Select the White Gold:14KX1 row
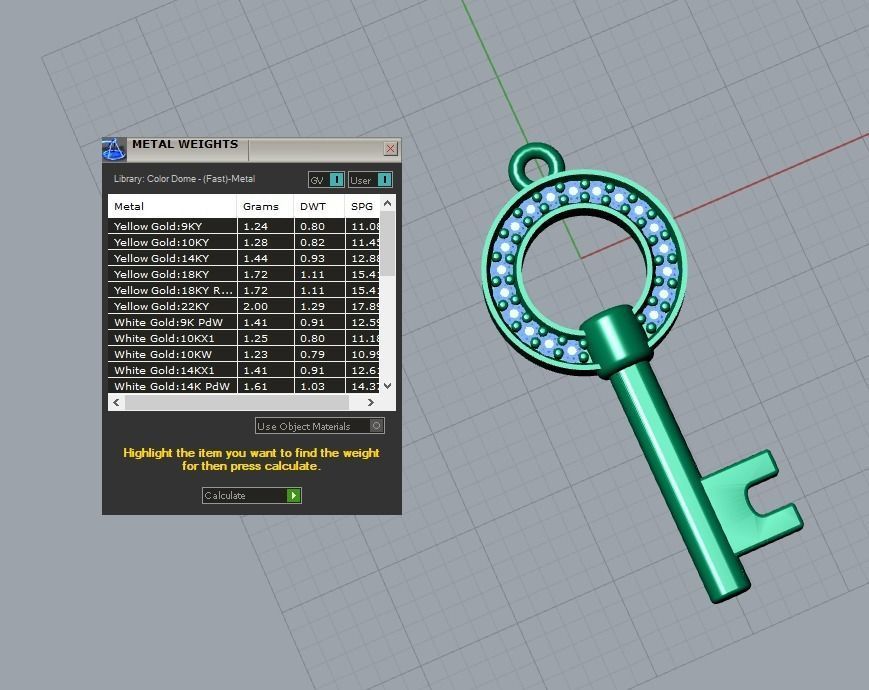Viewport: 869px width, 690px height. coord(244,371)
